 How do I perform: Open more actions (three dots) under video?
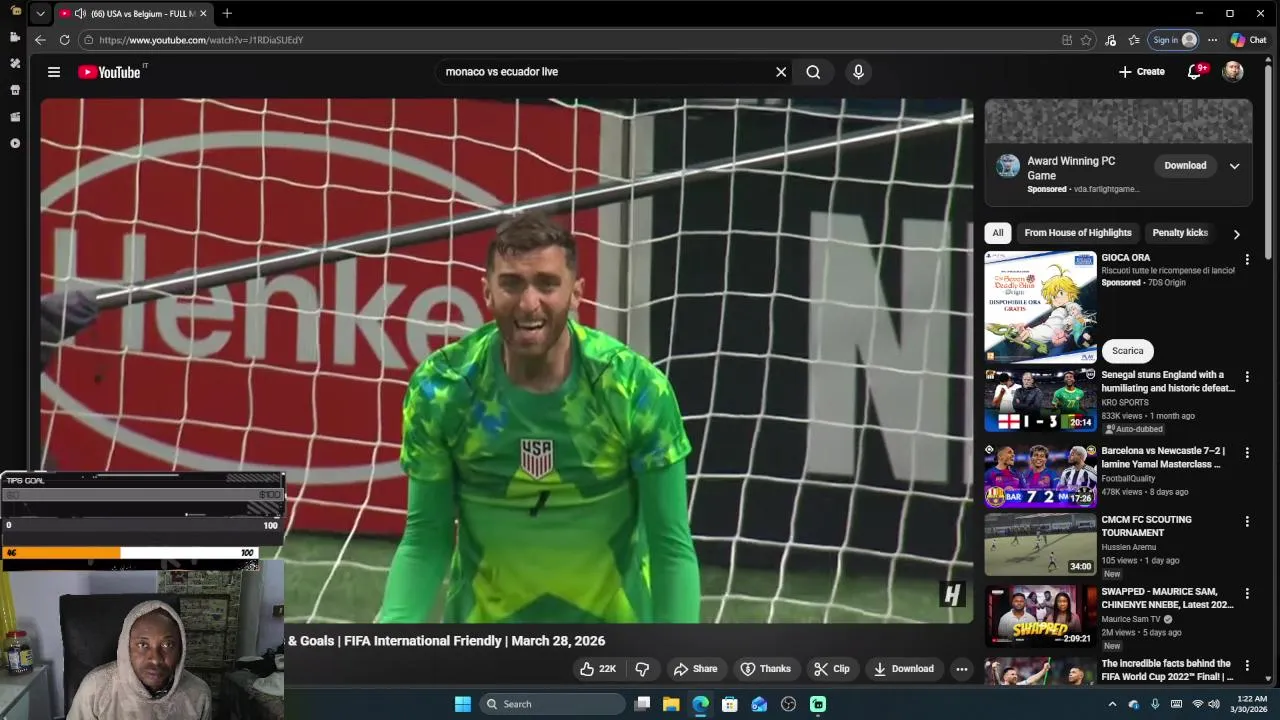(x=961, y=669)
